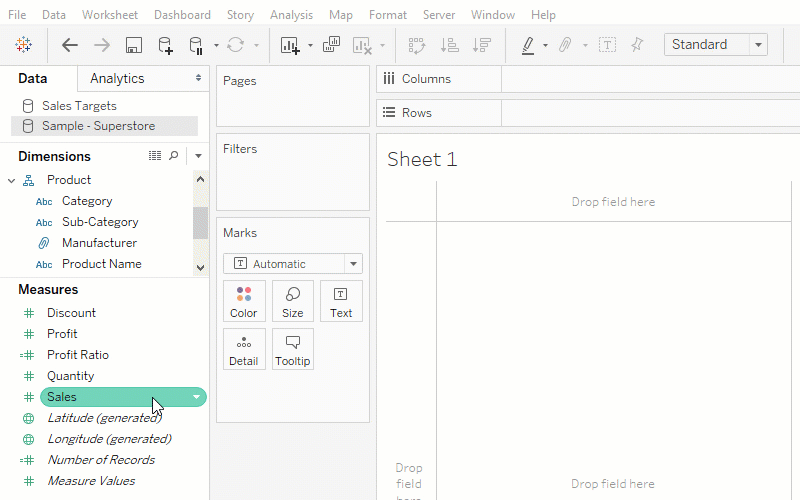
Task: Click View Data grid icon in Dimensions
Action: point(155,156)
